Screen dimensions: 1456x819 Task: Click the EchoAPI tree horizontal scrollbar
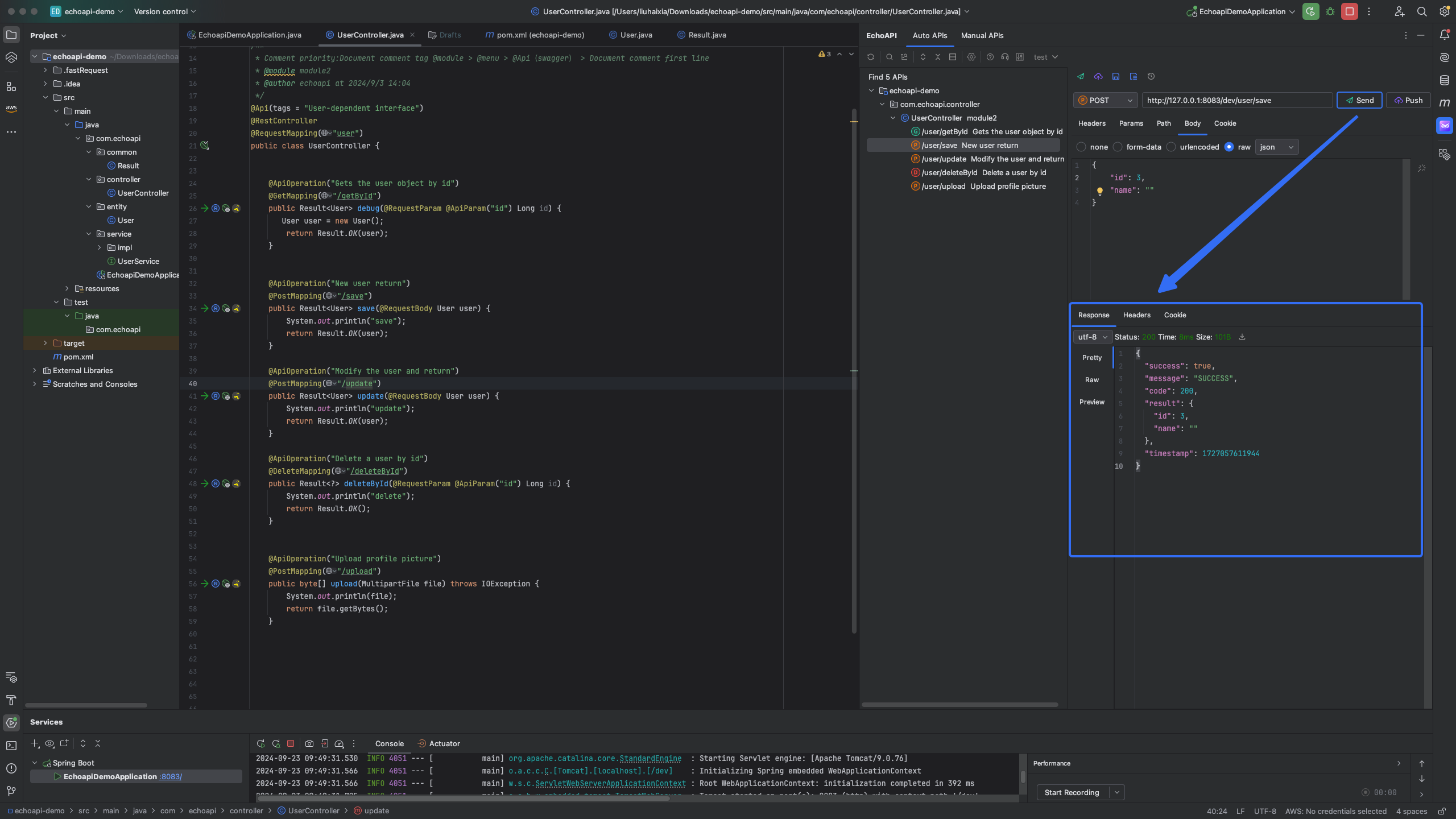pos(960,704)
